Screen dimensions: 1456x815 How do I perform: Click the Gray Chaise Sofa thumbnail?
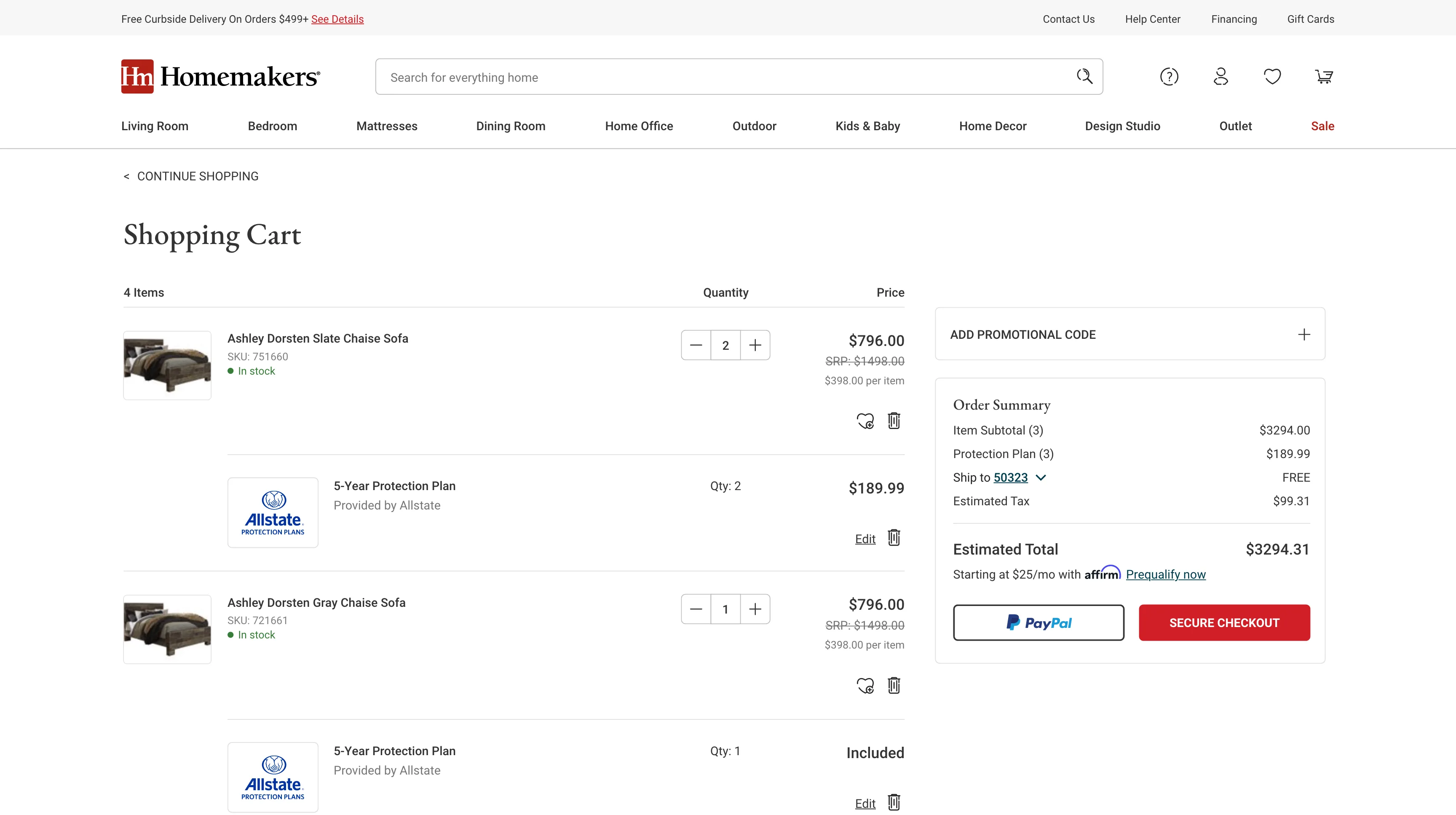[167, 629]
